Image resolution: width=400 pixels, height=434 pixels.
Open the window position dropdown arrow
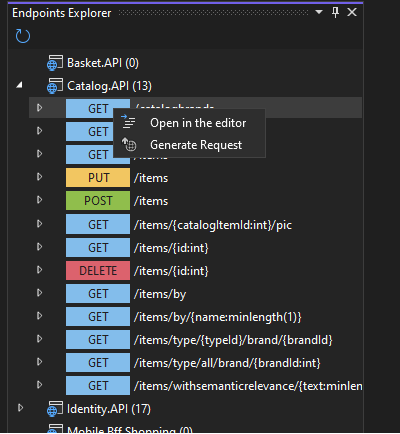tap(319, 12)
